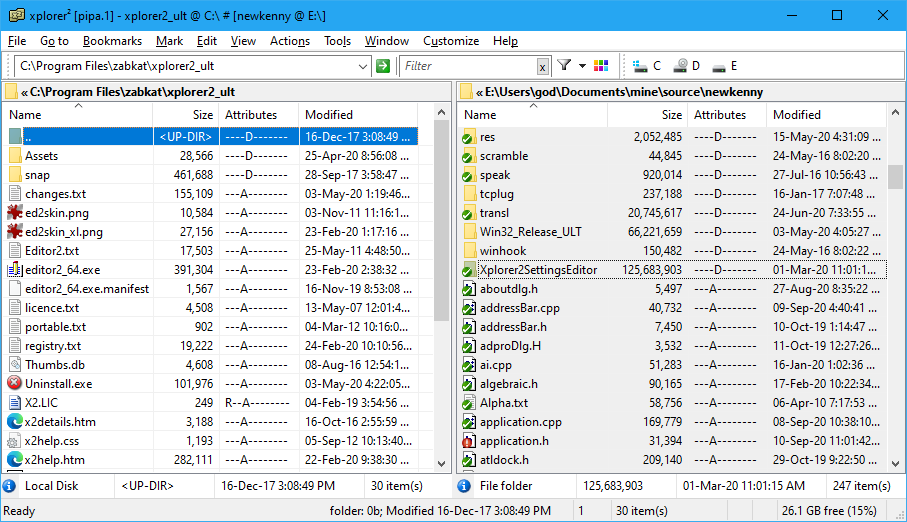
Task: Click the editor2_64.exe application icon
Action: pos(15,270)
